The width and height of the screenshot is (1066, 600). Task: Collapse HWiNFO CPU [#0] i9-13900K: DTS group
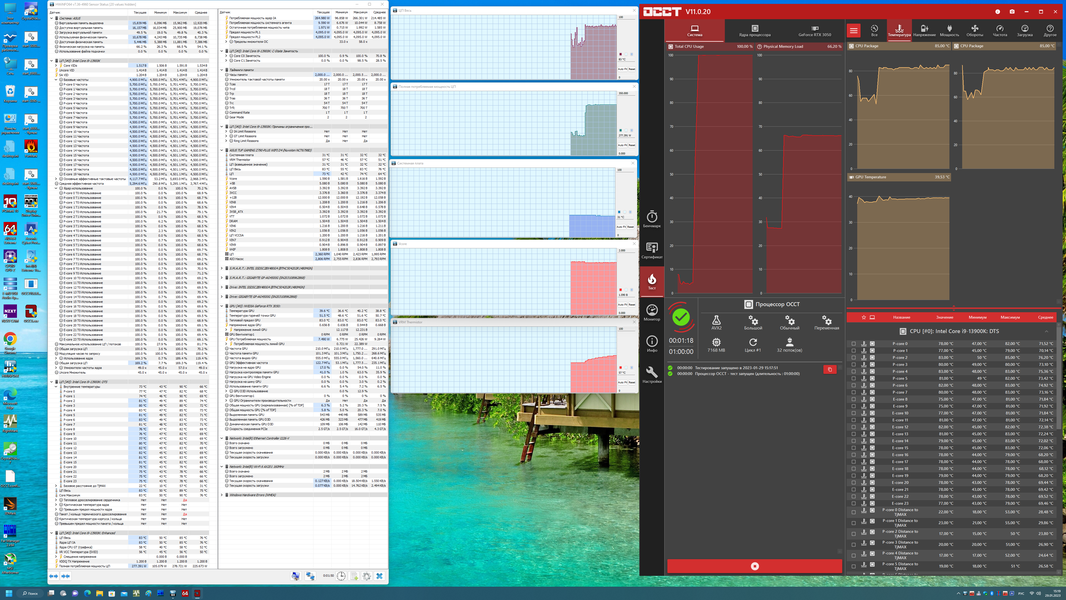click(x=52, y=382)
